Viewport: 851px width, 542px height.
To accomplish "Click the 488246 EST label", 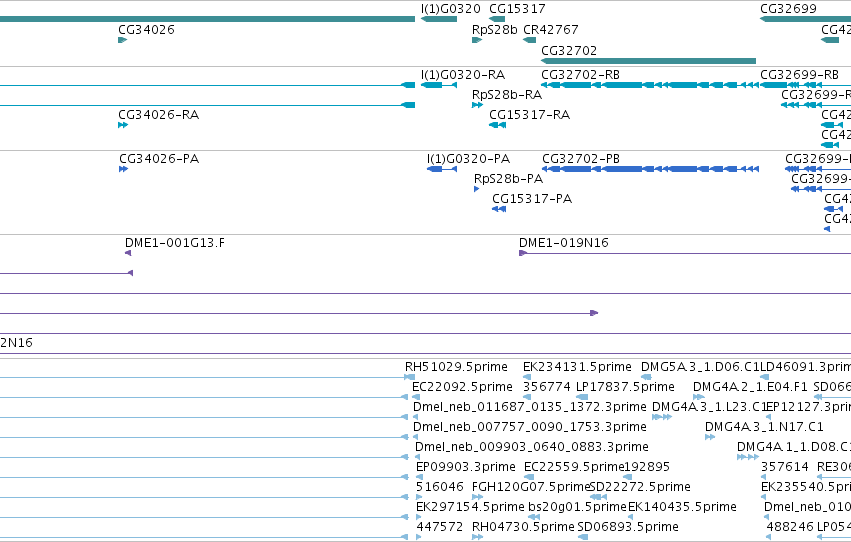I will point(790,527).
